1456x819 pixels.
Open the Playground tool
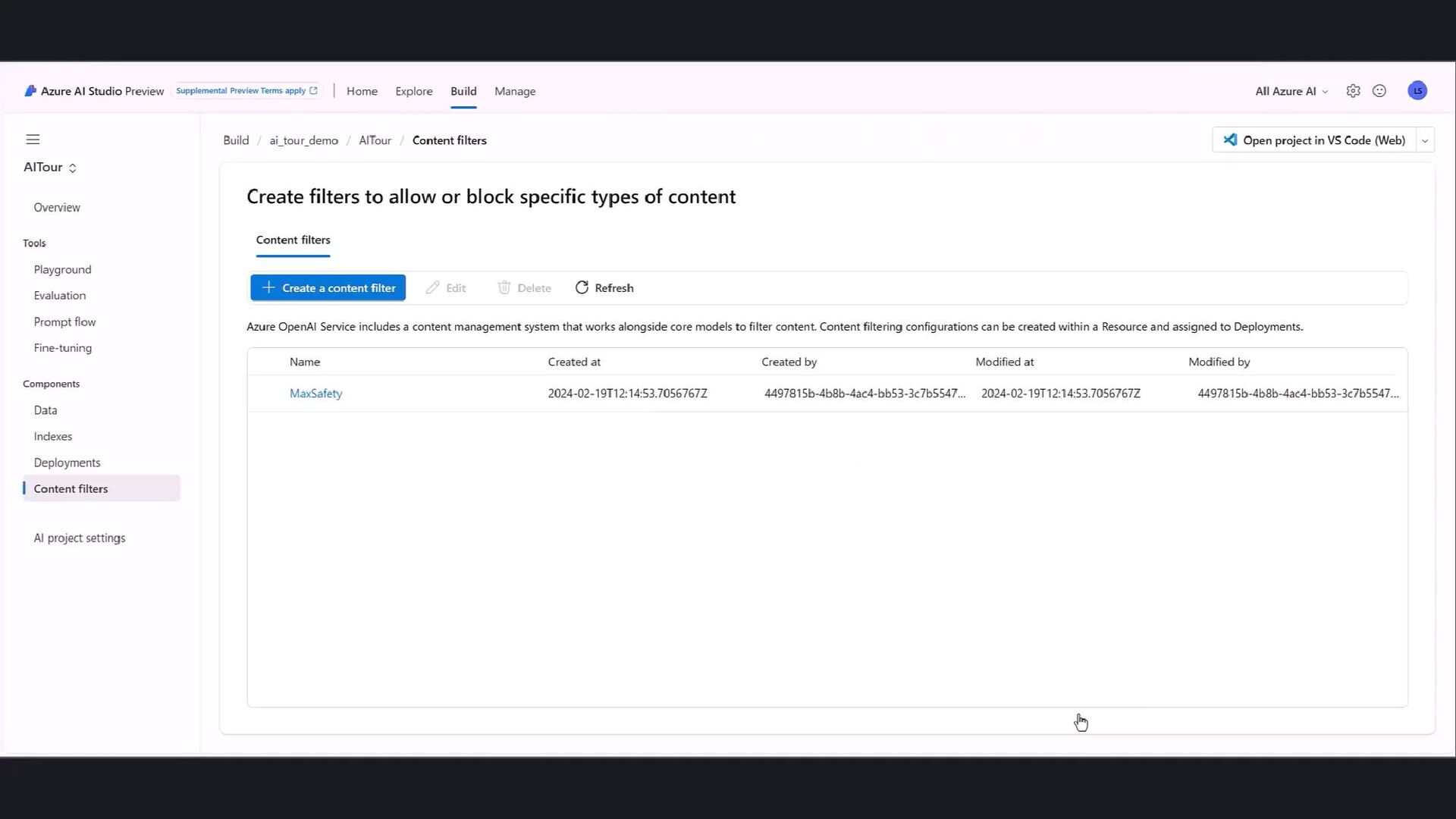(x=62, y=269)
